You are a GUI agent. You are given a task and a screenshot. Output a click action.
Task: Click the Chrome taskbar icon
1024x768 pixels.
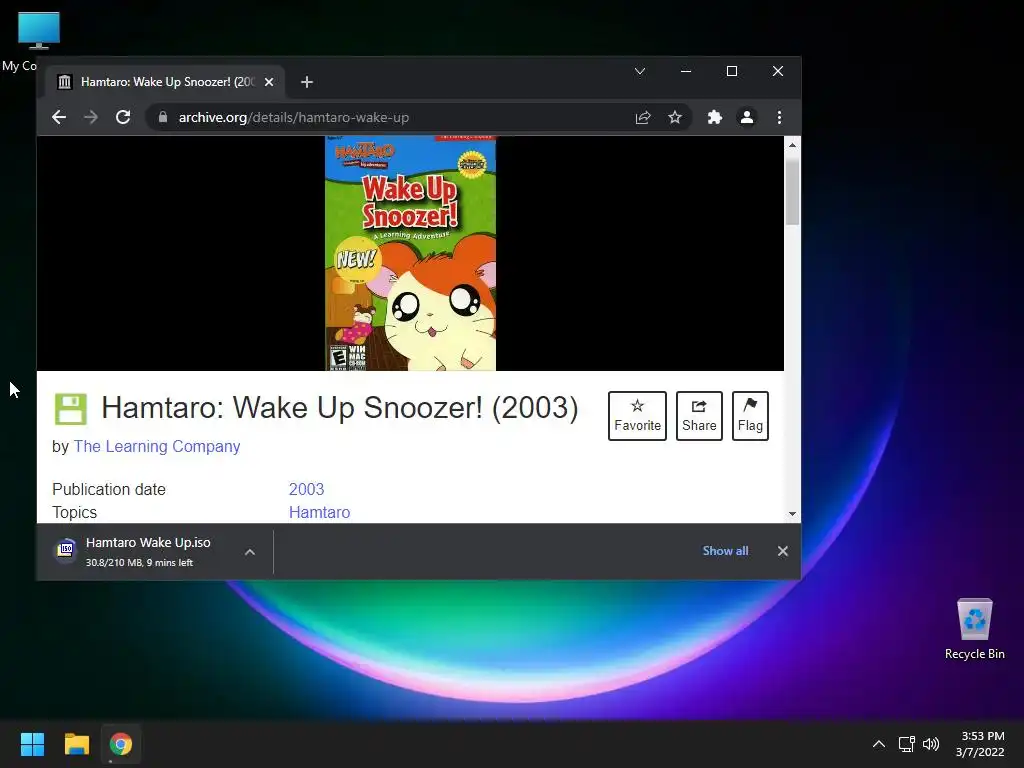tap(121, 744)
